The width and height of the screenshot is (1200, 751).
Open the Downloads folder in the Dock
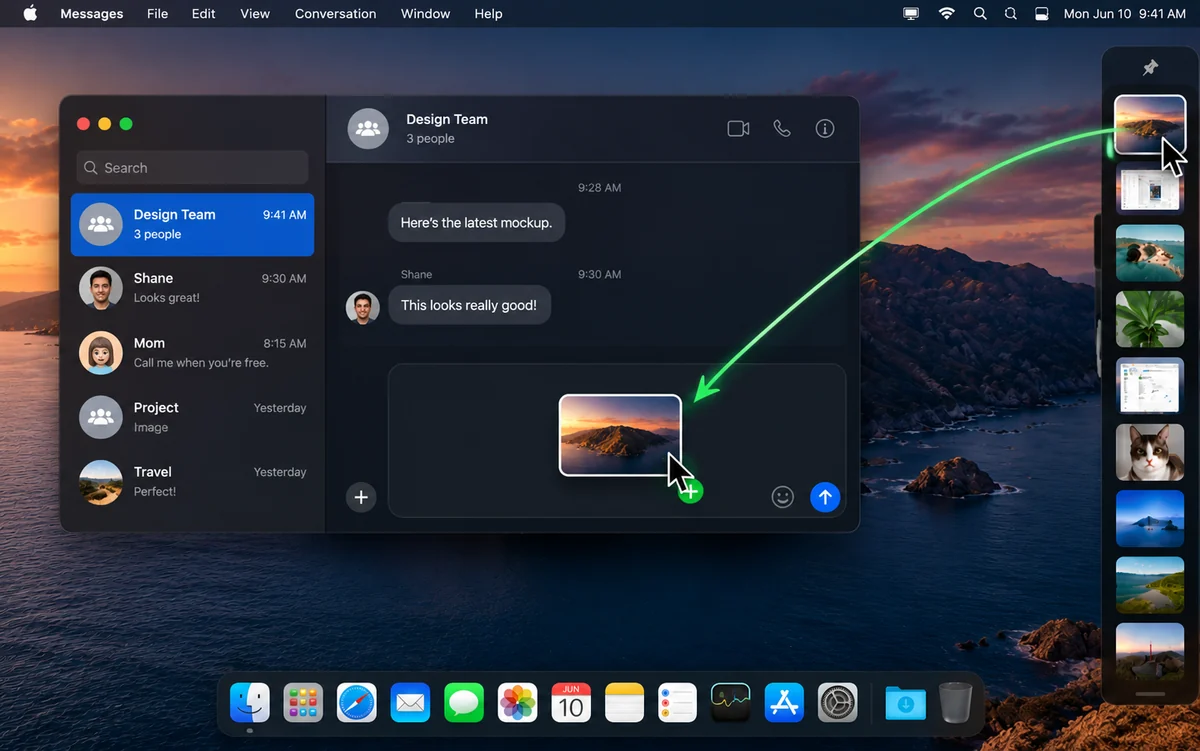point(905,703)
